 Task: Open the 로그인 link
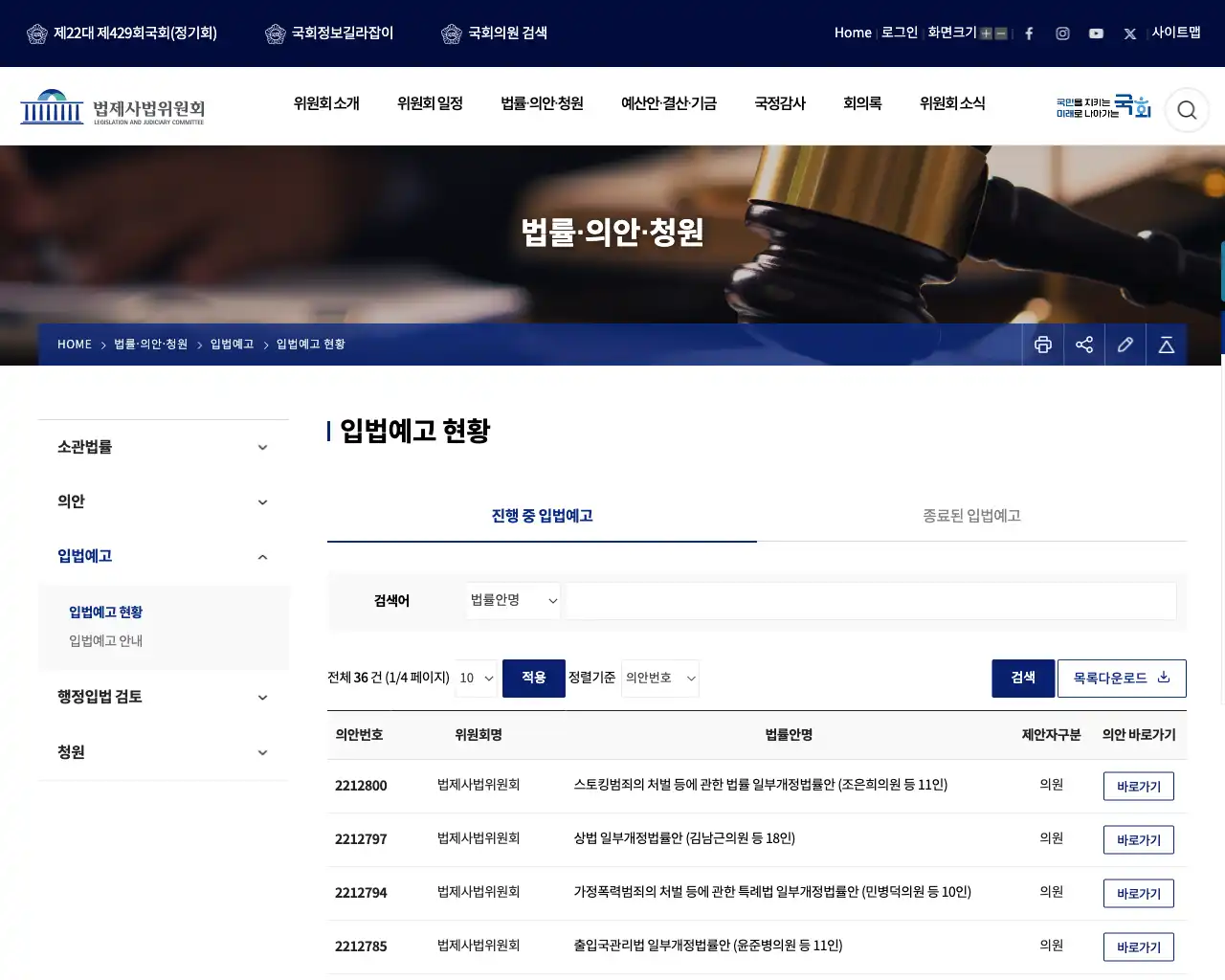point(900,33)
